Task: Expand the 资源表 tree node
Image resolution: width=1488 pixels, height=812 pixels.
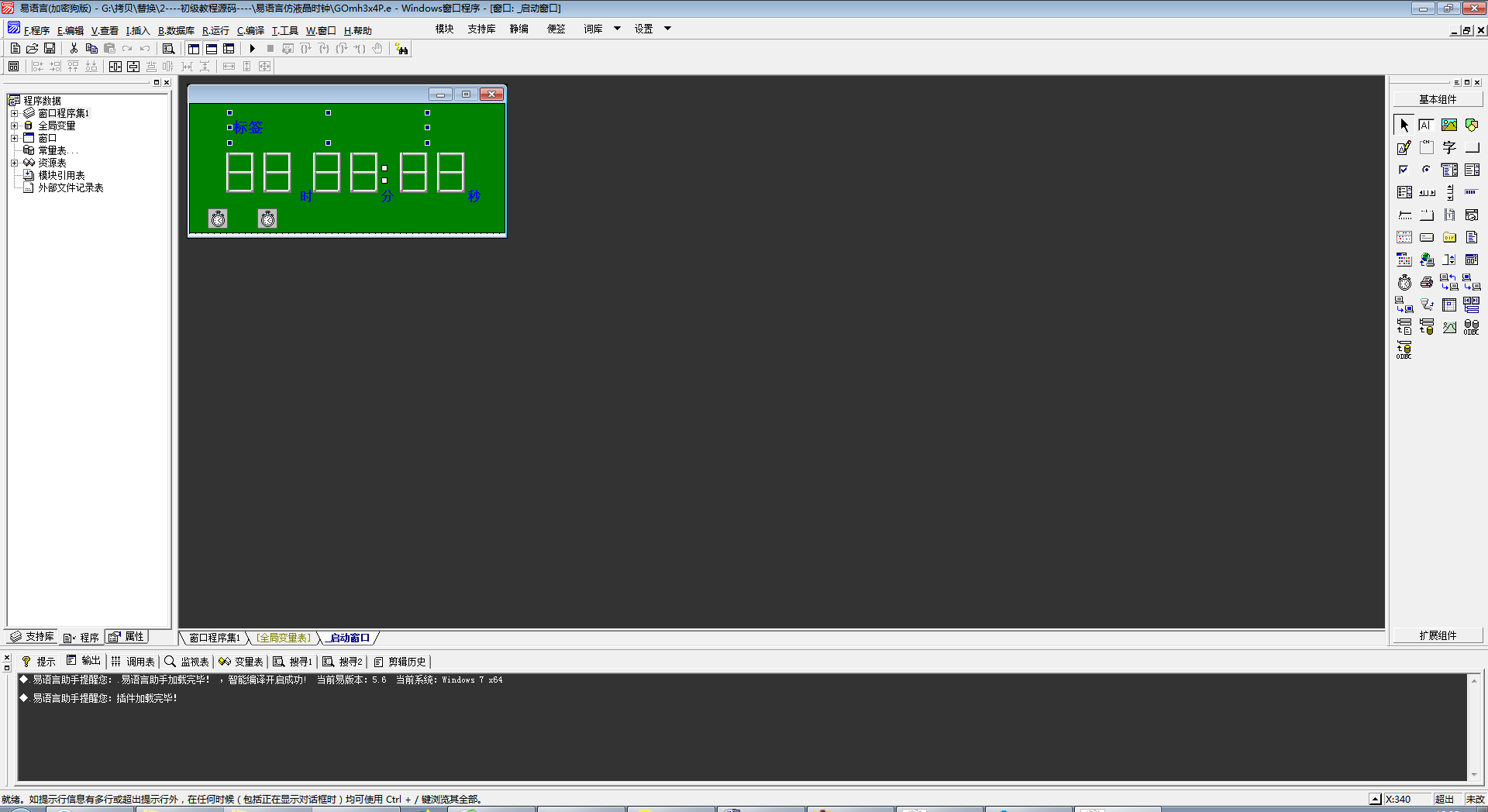Action: (x=14, y=163)
